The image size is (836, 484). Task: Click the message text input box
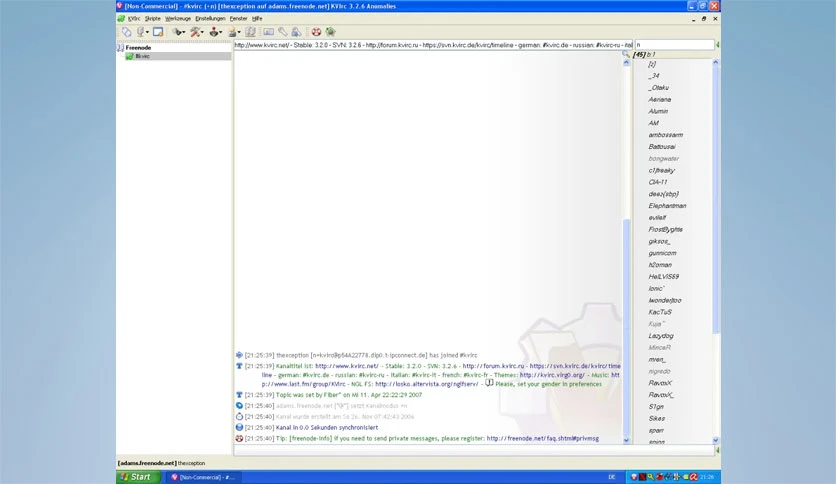pyautogui.click(x=474, y=450)
